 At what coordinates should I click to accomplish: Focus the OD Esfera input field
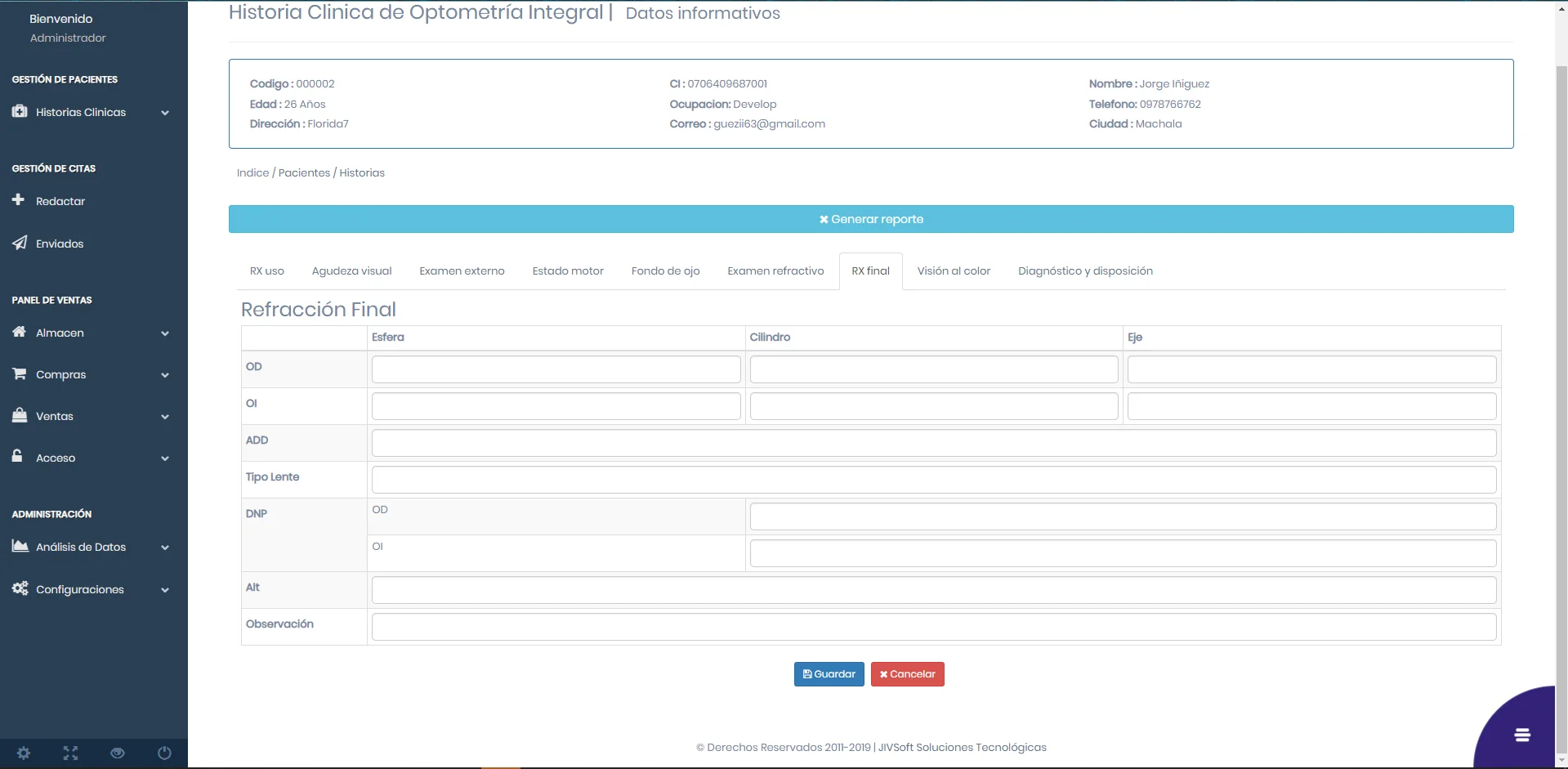tap(556, 369)
